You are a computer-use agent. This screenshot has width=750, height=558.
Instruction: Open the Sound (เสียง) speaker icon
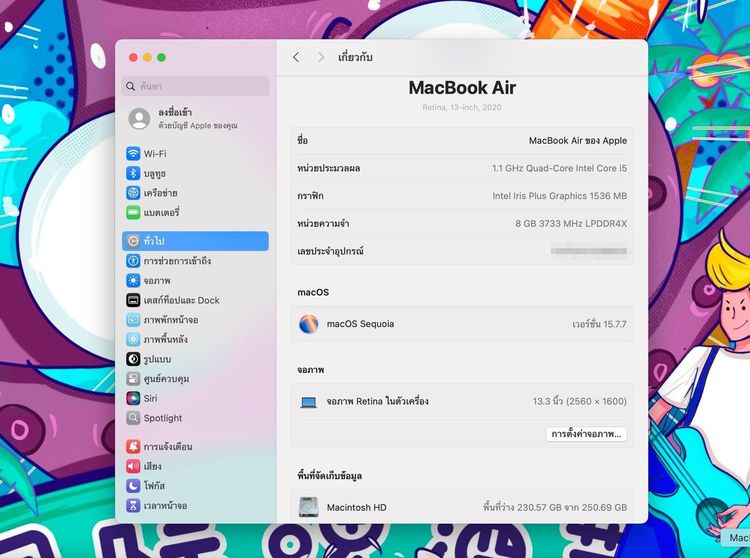(133, 466)
